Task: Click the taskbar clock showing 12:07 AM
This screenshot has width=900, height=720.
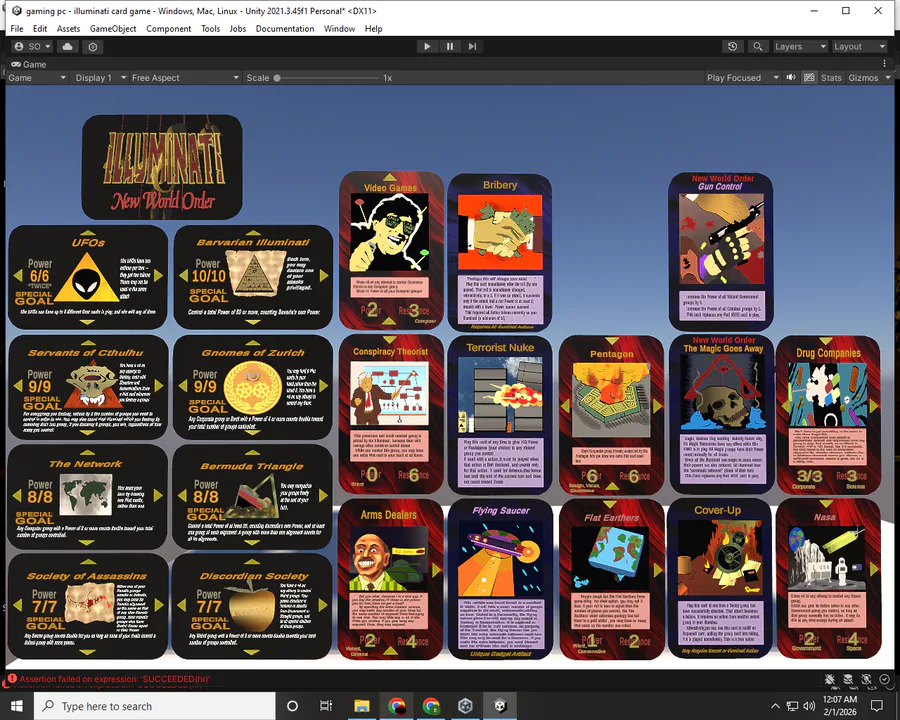Action: click(840, 706)
